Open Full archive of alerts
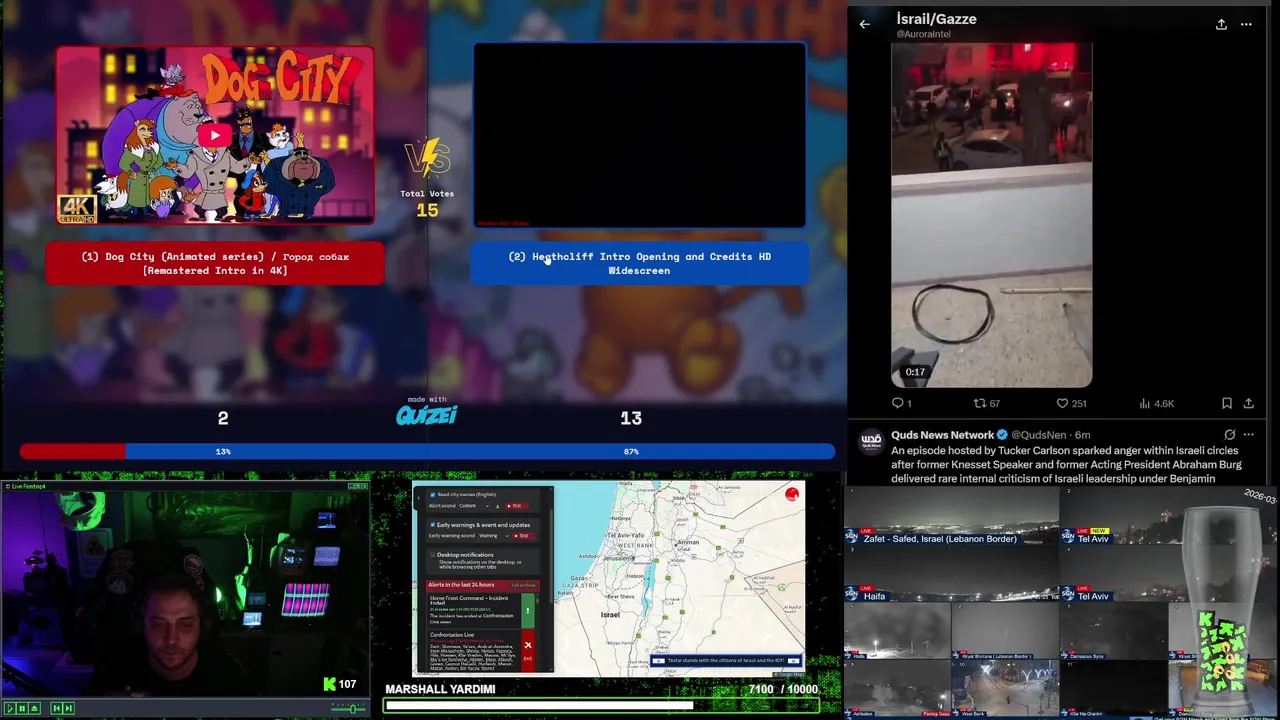The height and width of the screenshot is (720, 1280). point(524,585)
